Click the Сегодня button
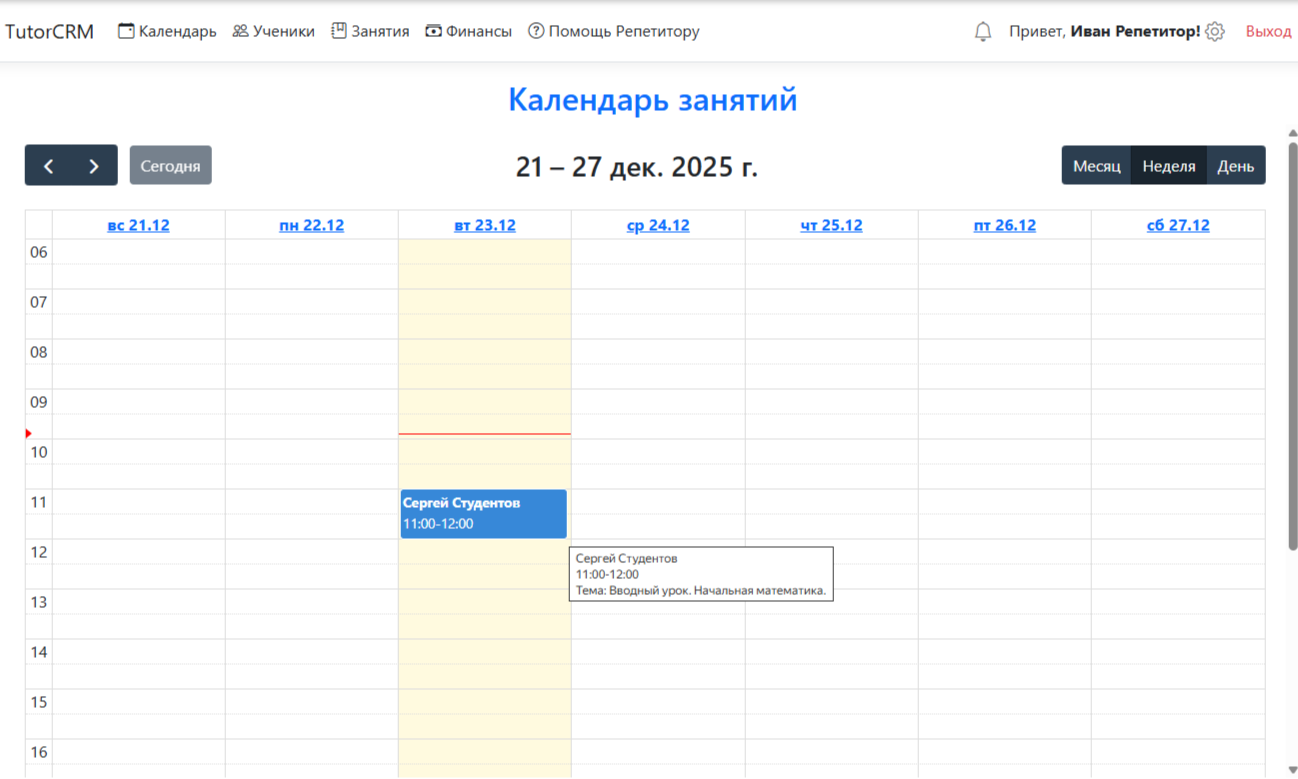 click(170, 165)
